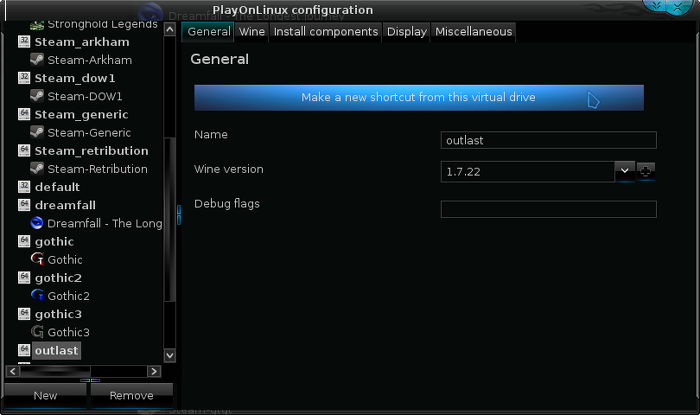Click the horizontal scrollbar thumb in drive list

tap(55, 371)
